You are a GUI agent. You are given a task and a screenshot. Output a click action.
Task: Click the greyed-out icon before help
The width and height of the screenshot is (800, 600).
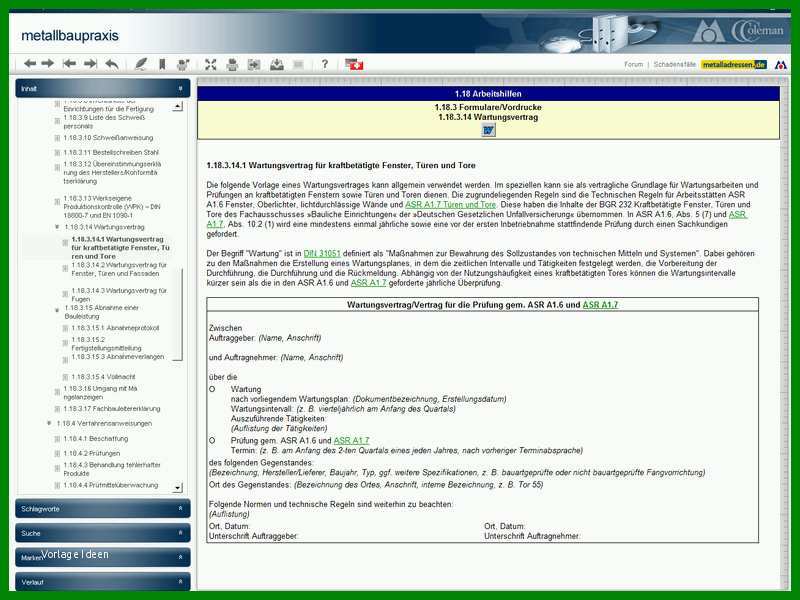[x=298, y=64]
